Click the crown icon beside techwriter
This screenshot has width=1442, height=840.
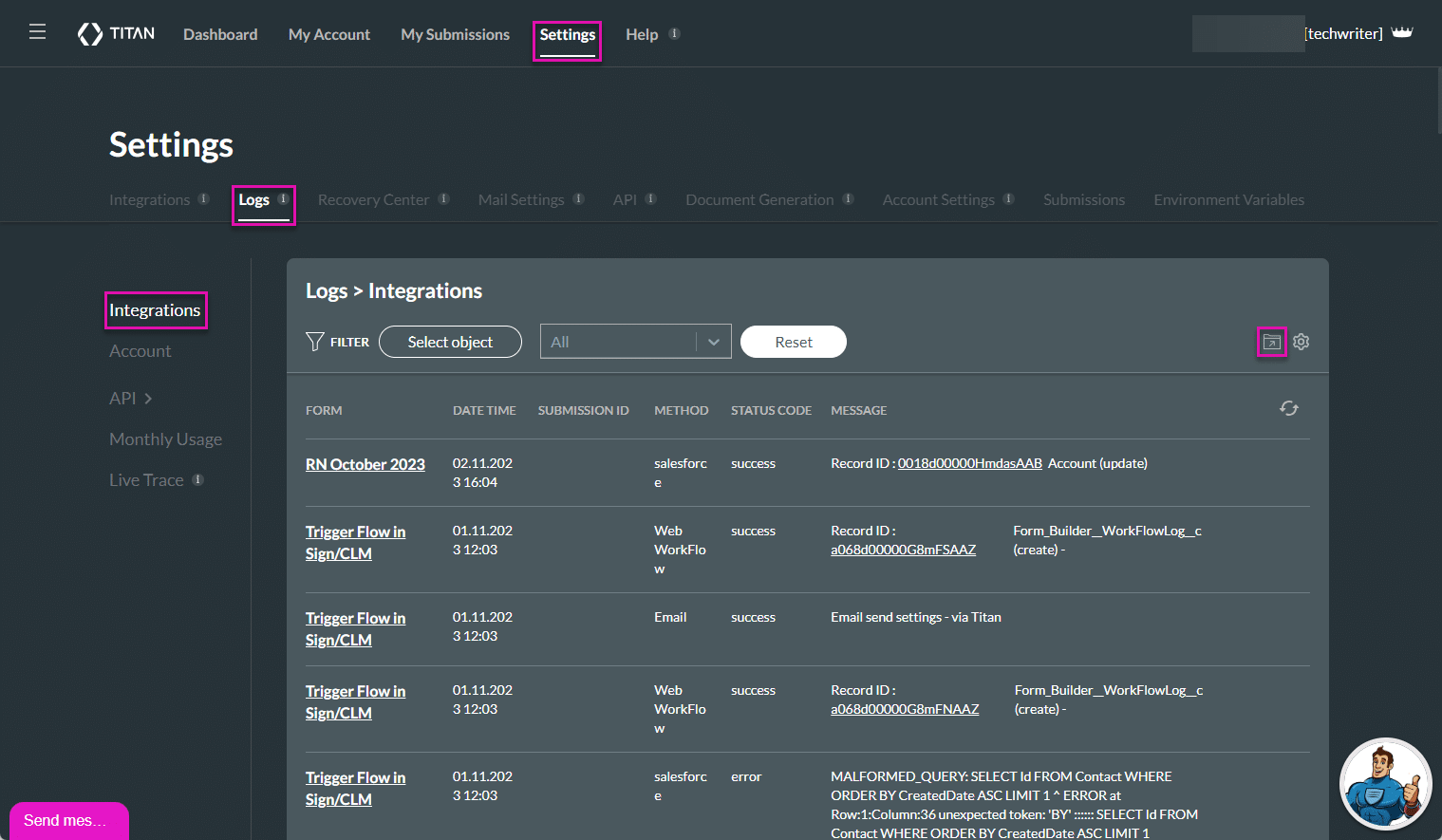coord(1401,33)
